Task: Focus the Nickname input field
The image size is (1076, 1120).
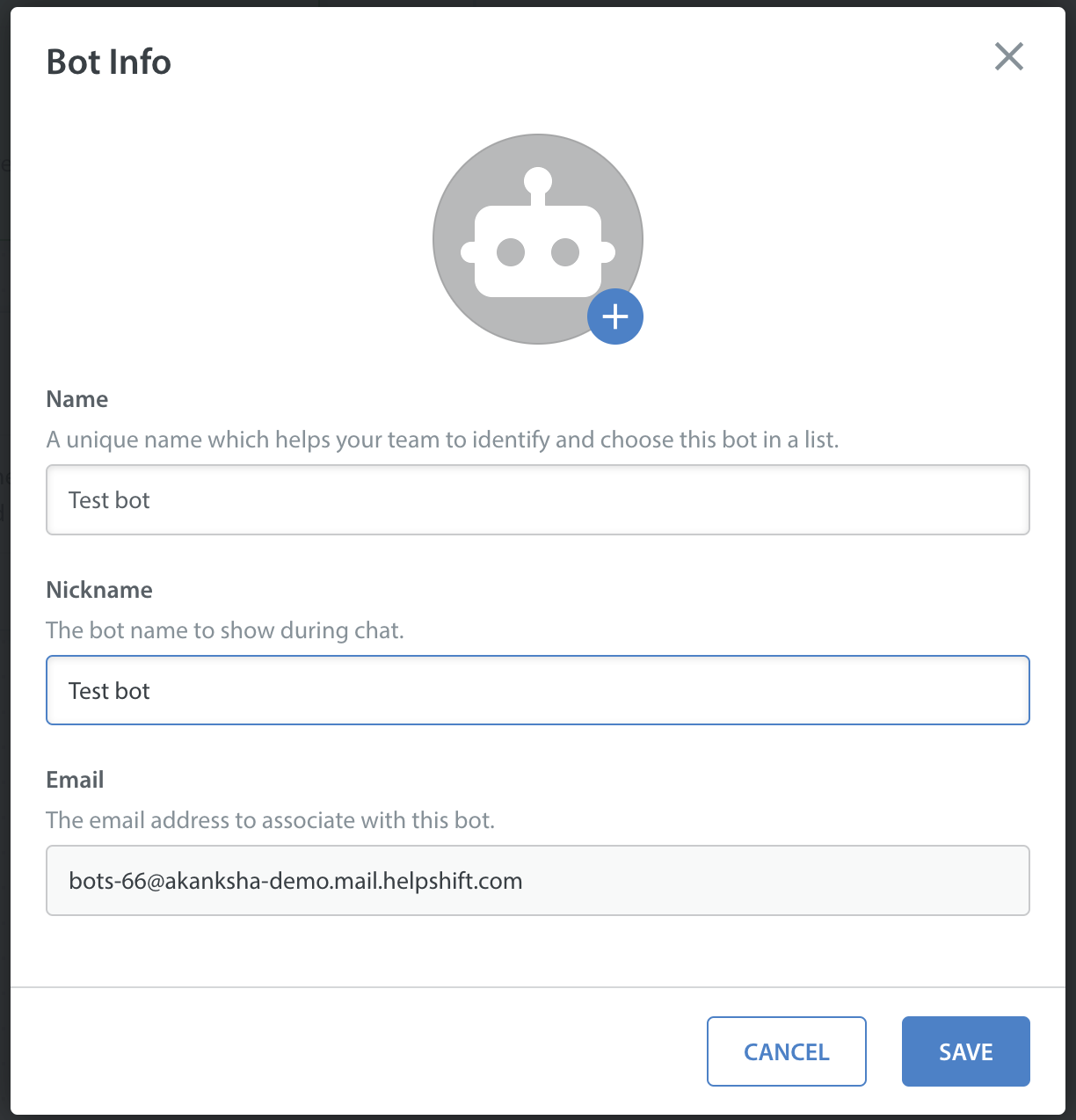Action: pyautogui.click(x=538, y=690)
